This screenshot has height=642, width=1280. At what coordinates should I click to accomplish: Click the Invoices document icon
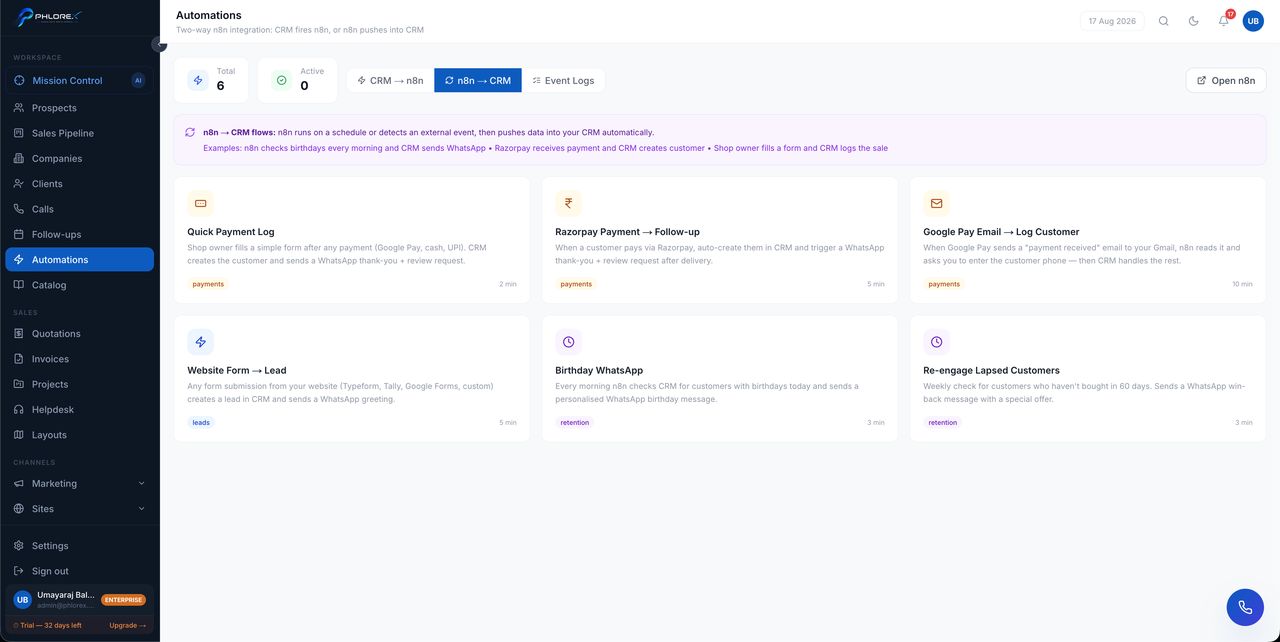coord(19,359)
